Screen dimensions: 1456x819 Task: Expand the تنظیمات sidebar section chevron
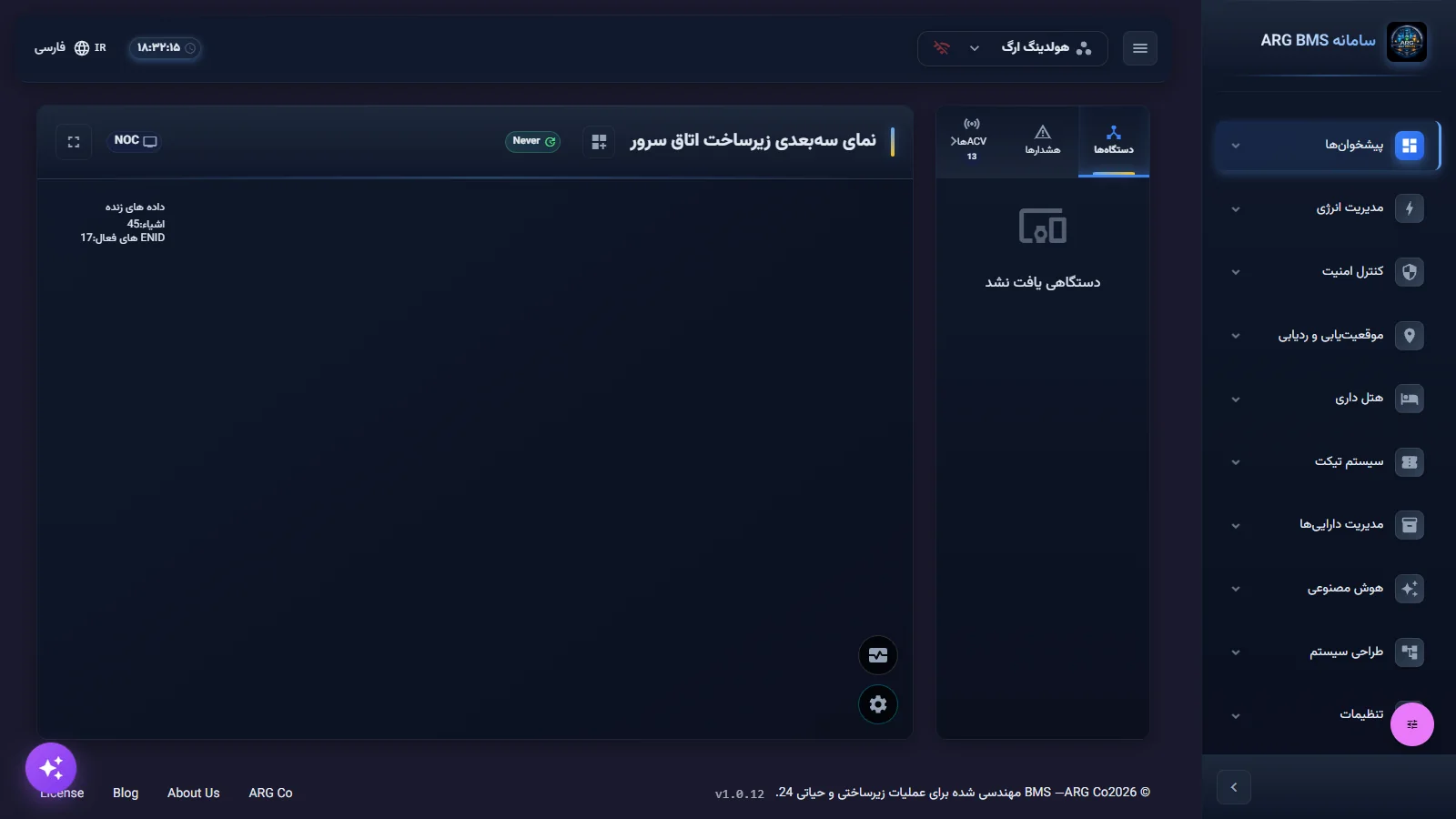coord(1235,716)
